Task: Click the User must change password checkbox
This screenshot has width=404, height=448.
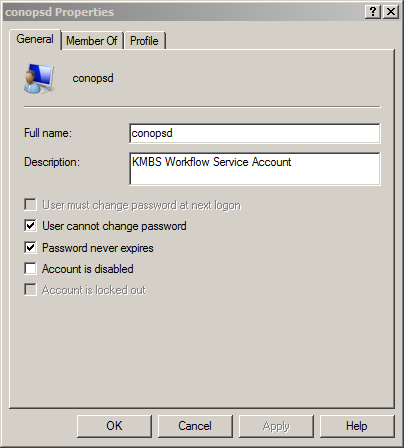Action: pos(30,205)
